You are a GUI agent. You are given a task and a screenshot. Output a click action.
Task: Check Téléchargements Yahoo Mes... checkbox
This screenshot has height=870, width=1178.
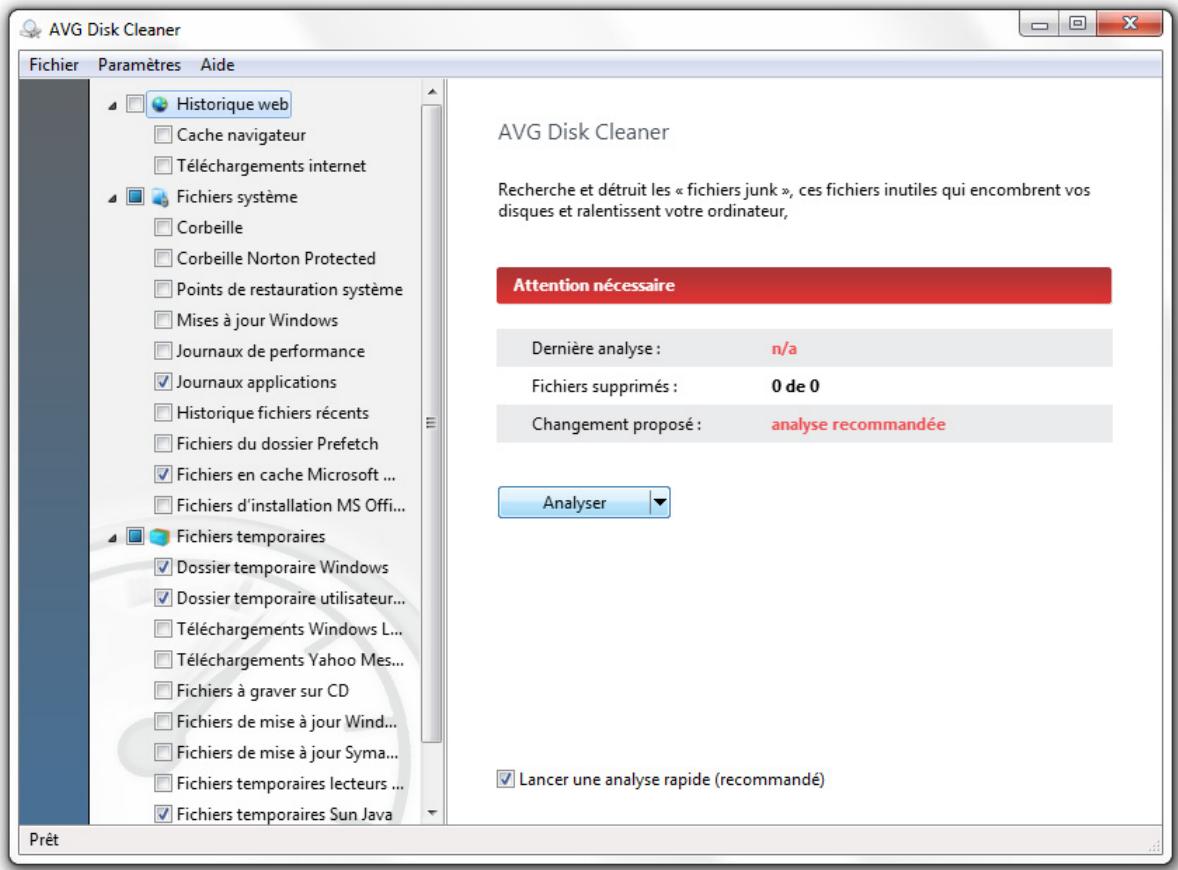(x=163, y=660)
